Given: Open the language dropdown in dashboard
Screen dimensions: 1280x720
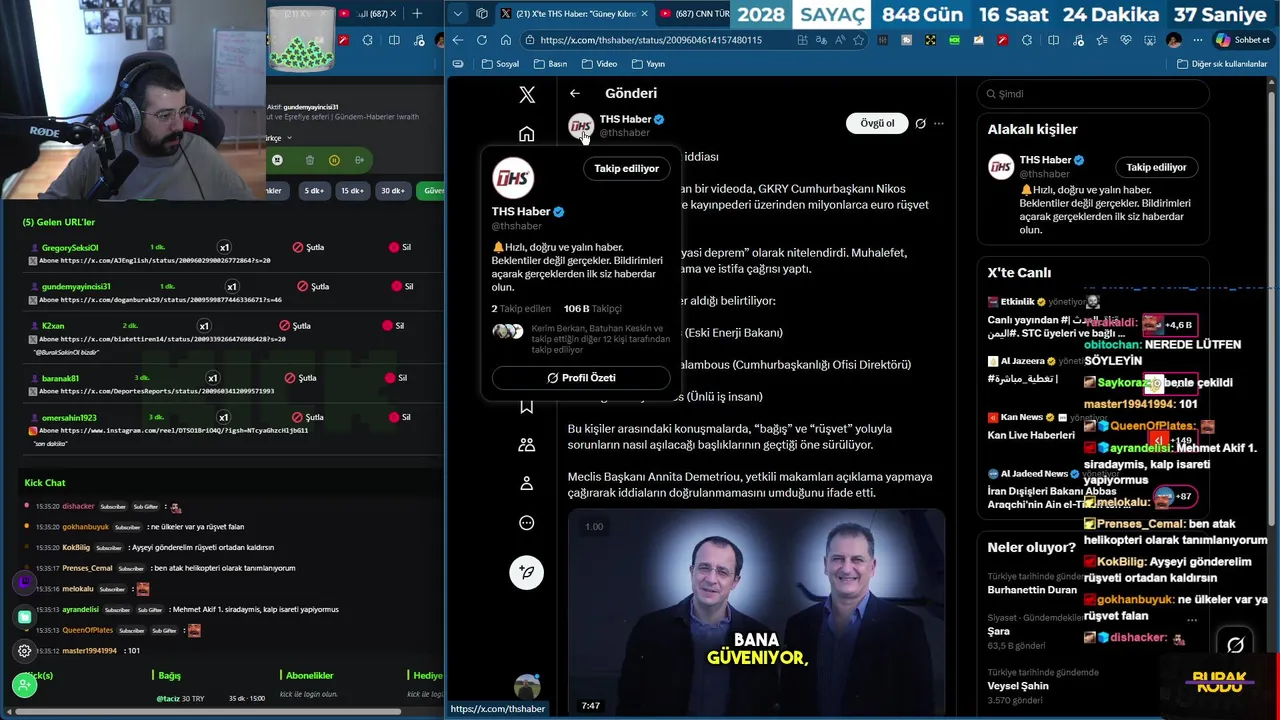Looking at the screenshot, I should [277, 138].
